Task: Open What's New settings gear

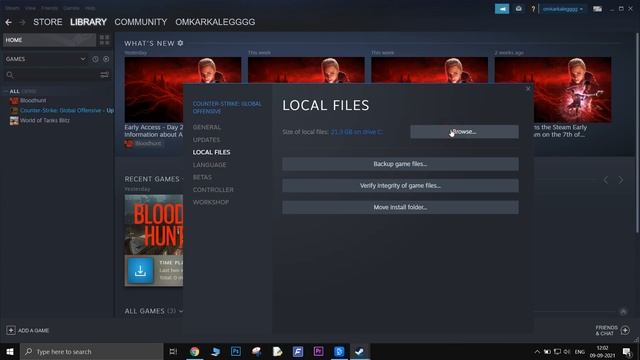Action: click(180, 43)
